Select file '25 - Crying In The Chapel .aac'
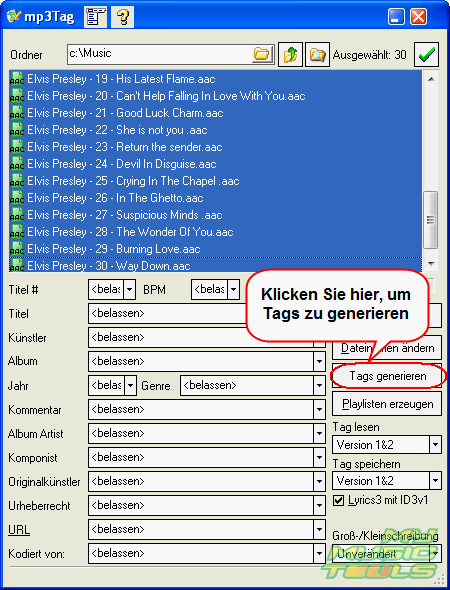 coord(215,181)
